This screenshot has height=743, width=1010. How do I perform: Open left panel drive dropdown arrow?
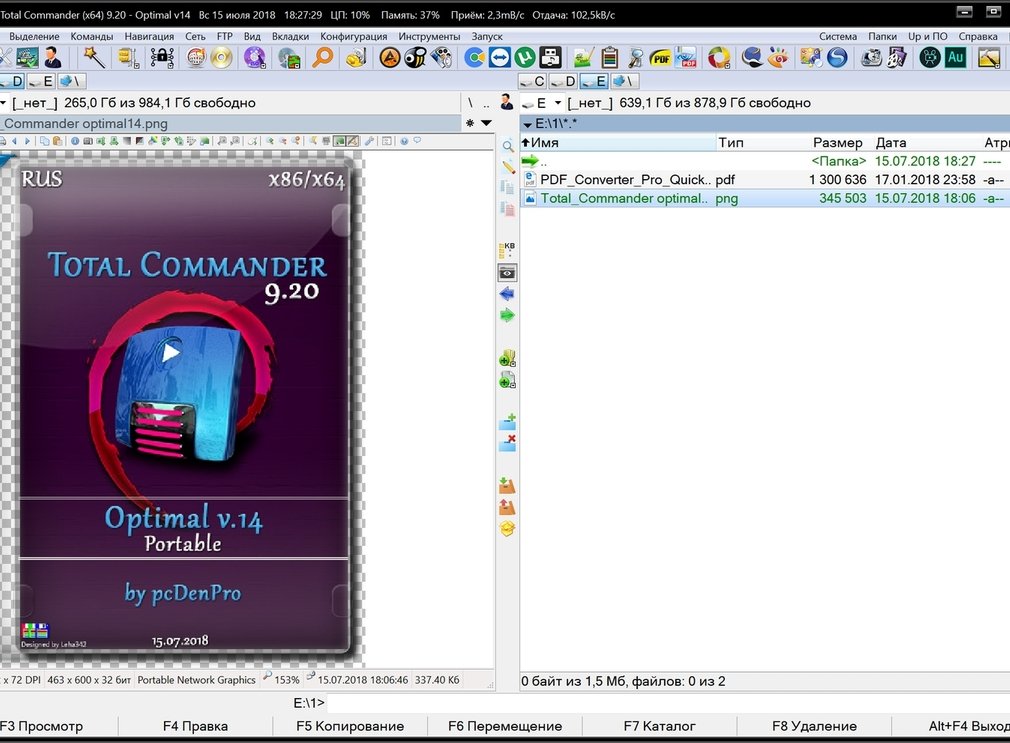tap(3, 102)
